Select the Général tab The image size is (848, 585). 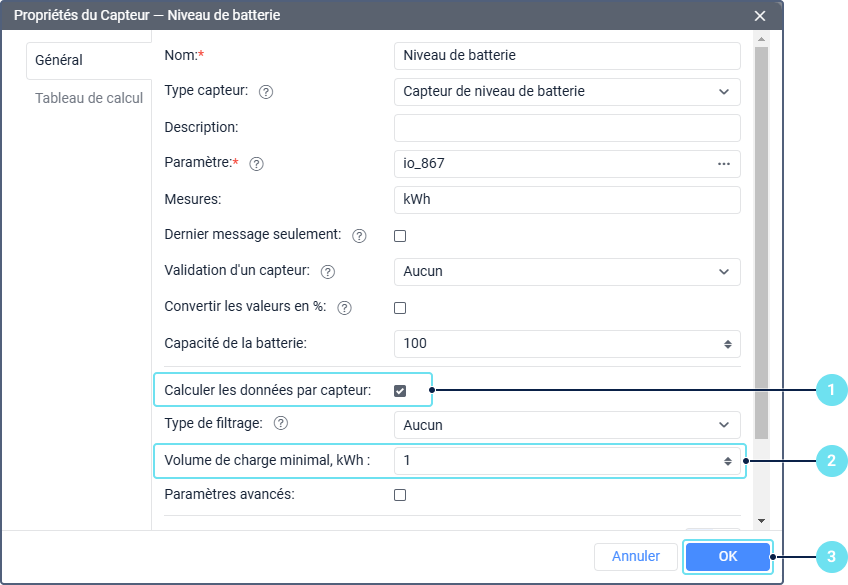pos(59,60)
